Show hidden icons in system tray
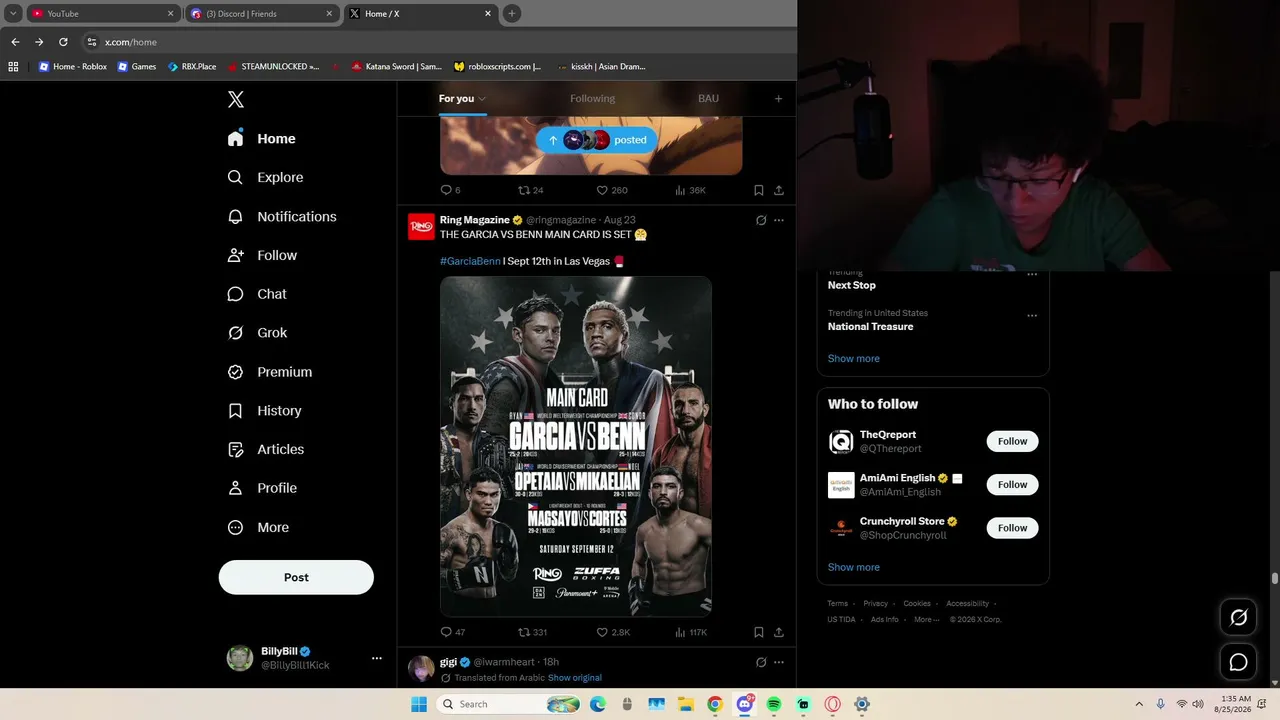The width and height of the screenshot is (1280, 720). [1138, 704]
